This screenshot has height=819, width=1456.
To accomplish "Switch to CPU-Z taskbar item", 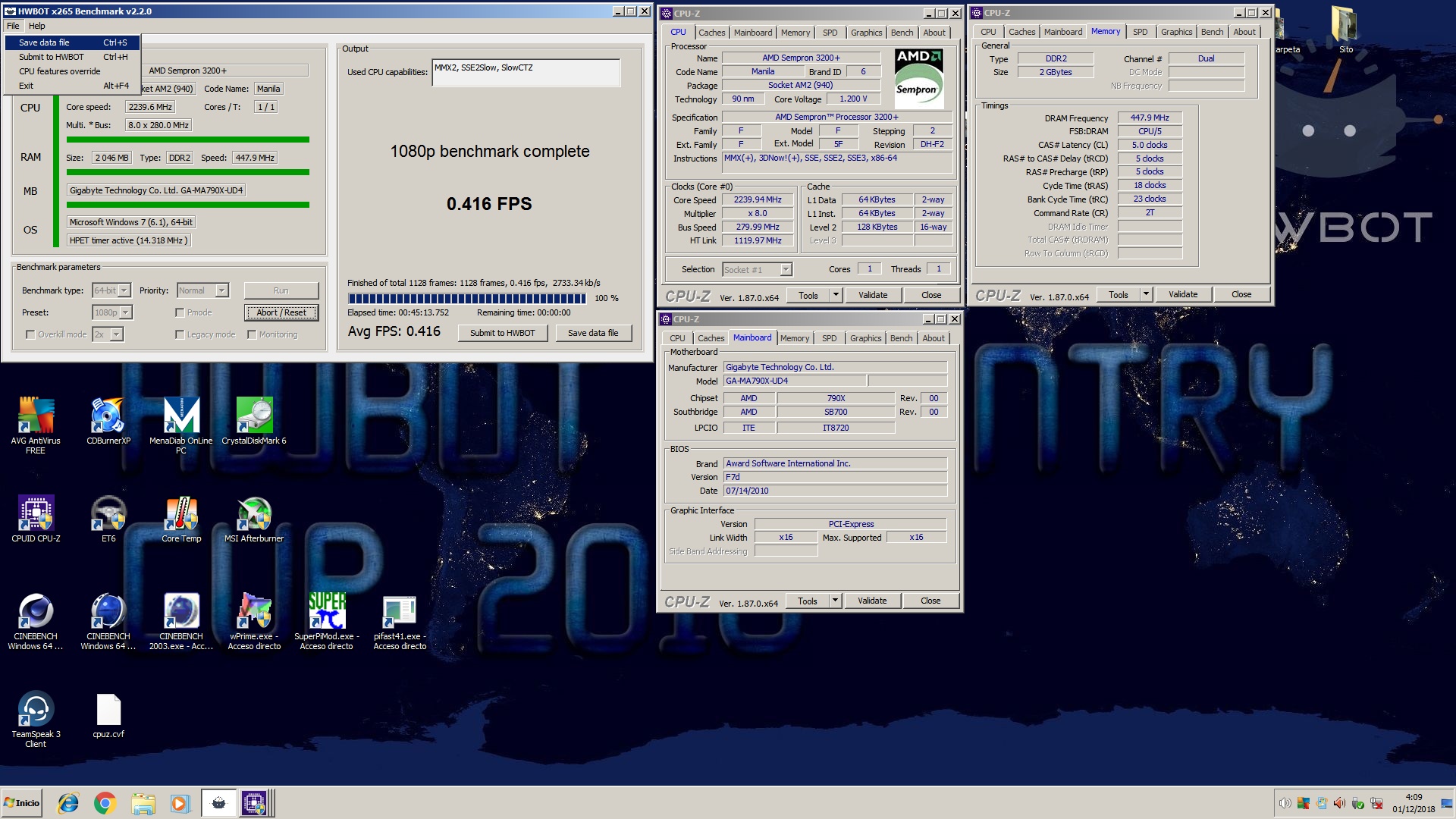I will (256, 803).
